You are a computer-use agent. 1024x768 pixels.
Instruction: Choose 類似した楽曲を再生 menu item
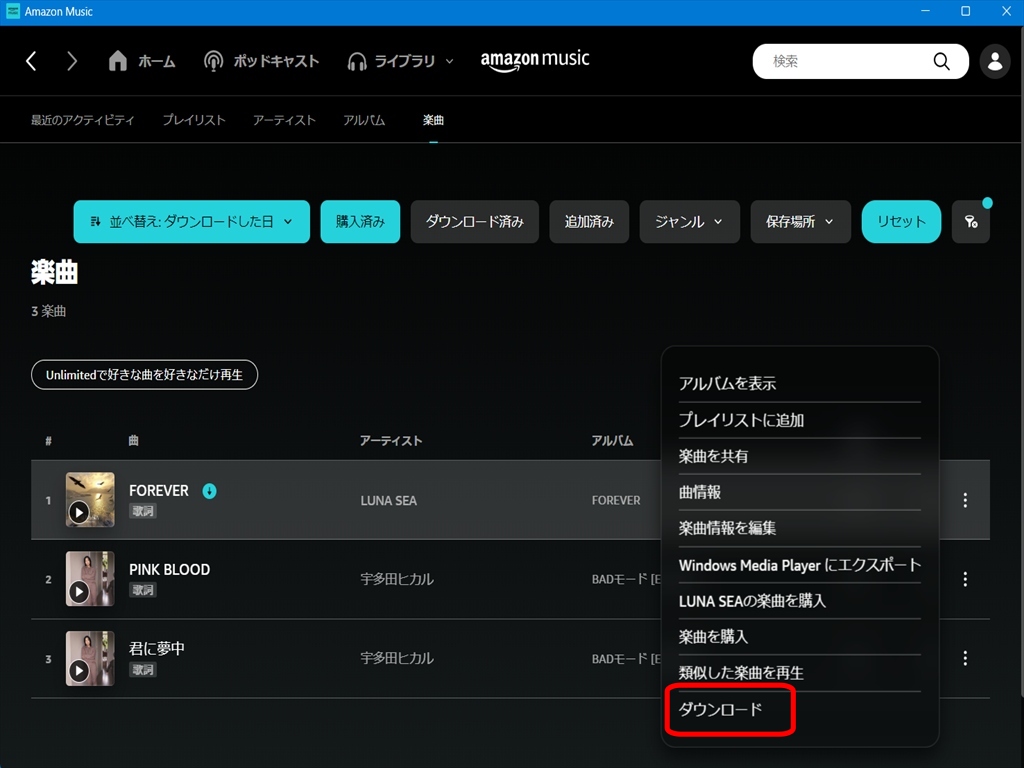coord(799,673)
